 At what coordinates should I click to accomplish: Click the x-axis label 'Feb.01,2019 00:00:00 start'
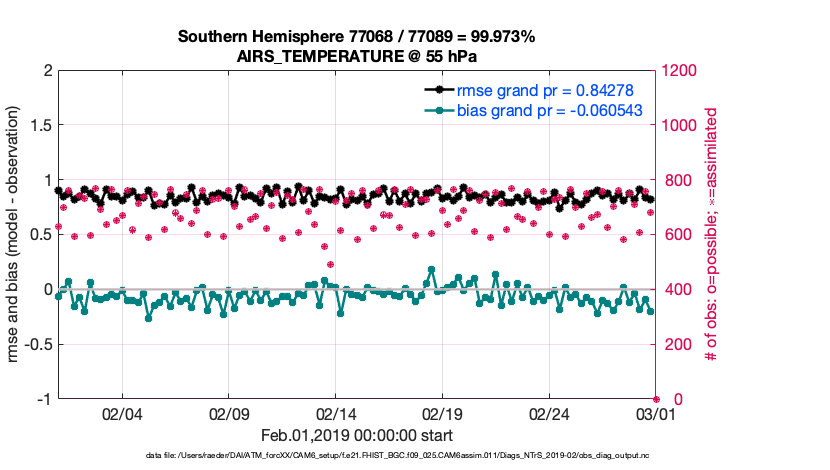356,436
